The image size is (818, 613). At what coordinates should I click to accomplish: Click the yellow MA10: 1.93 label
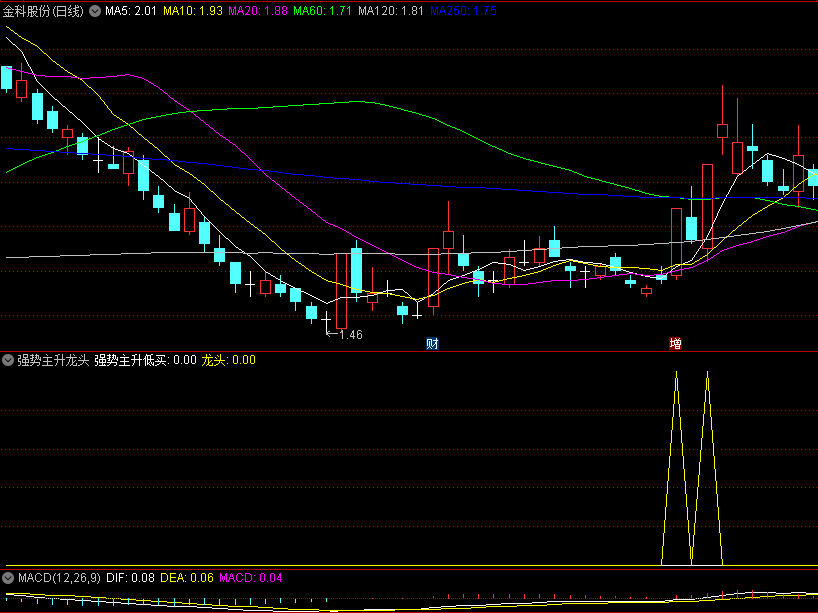(x=193, y=11)
